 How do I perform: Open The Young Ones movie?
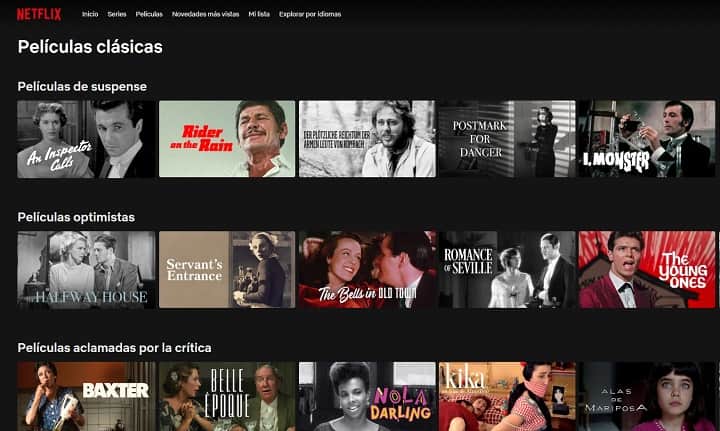pyautogui.click(x=647, y=269)
